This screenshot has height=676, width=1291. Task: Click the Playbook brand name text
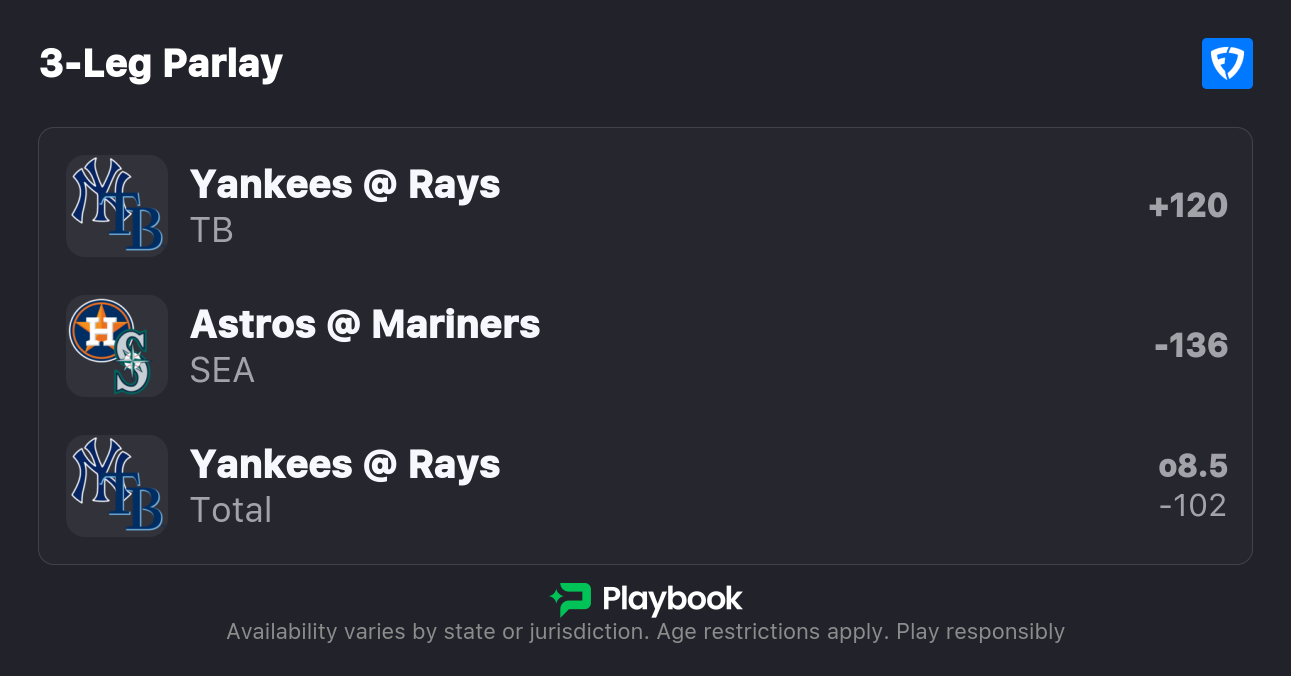point(672,599)
